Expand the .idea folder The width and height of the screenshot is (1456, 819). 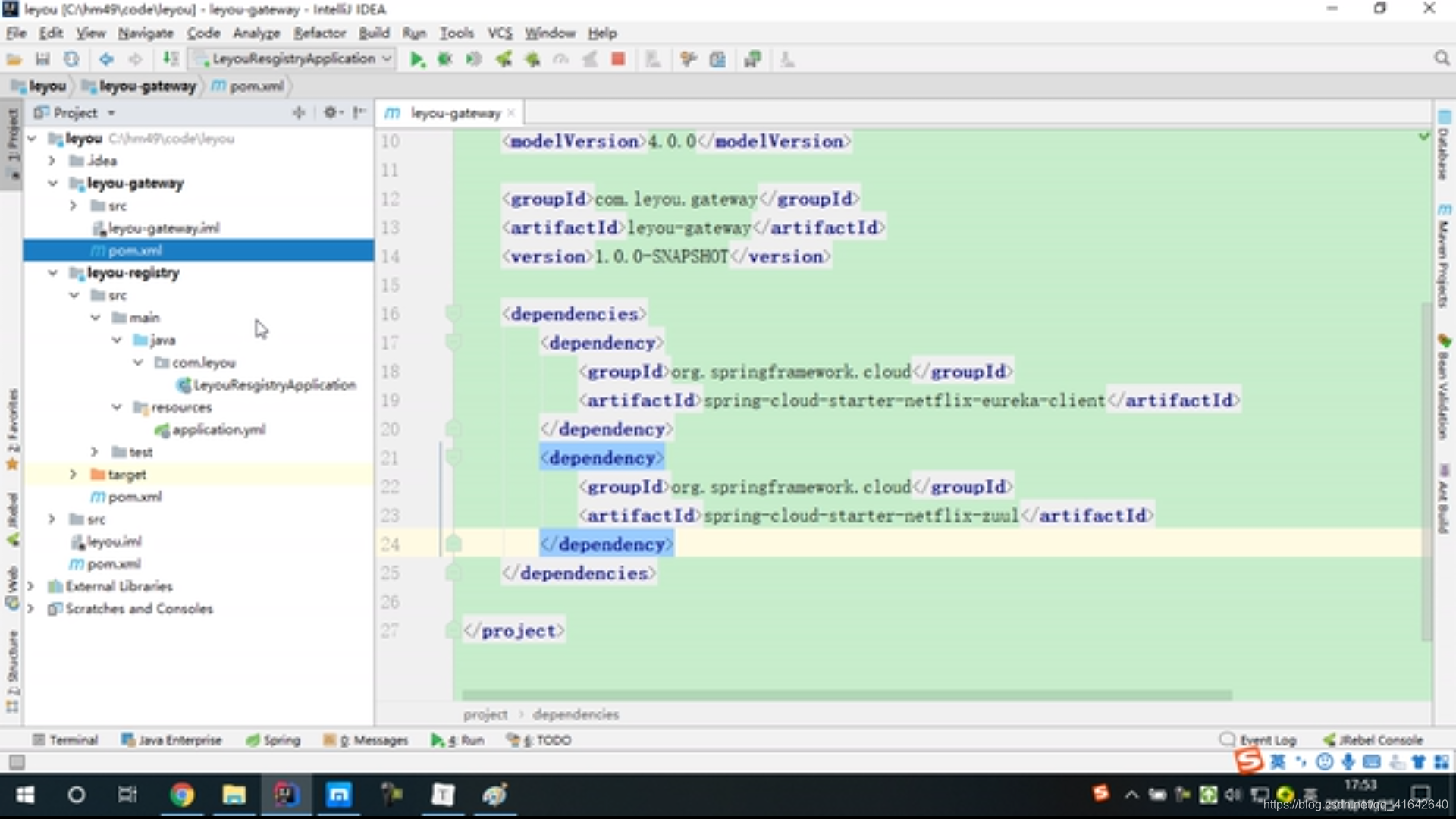pyautogui.click(x=52, y=161)
